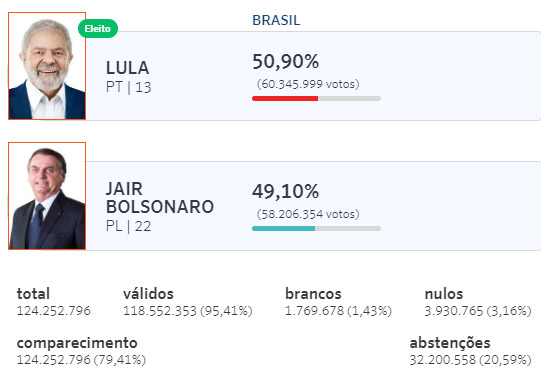This screenshot has width=541, height=382.
Task: Click the comparecimento turnout statistic
Action: (81, 351)
